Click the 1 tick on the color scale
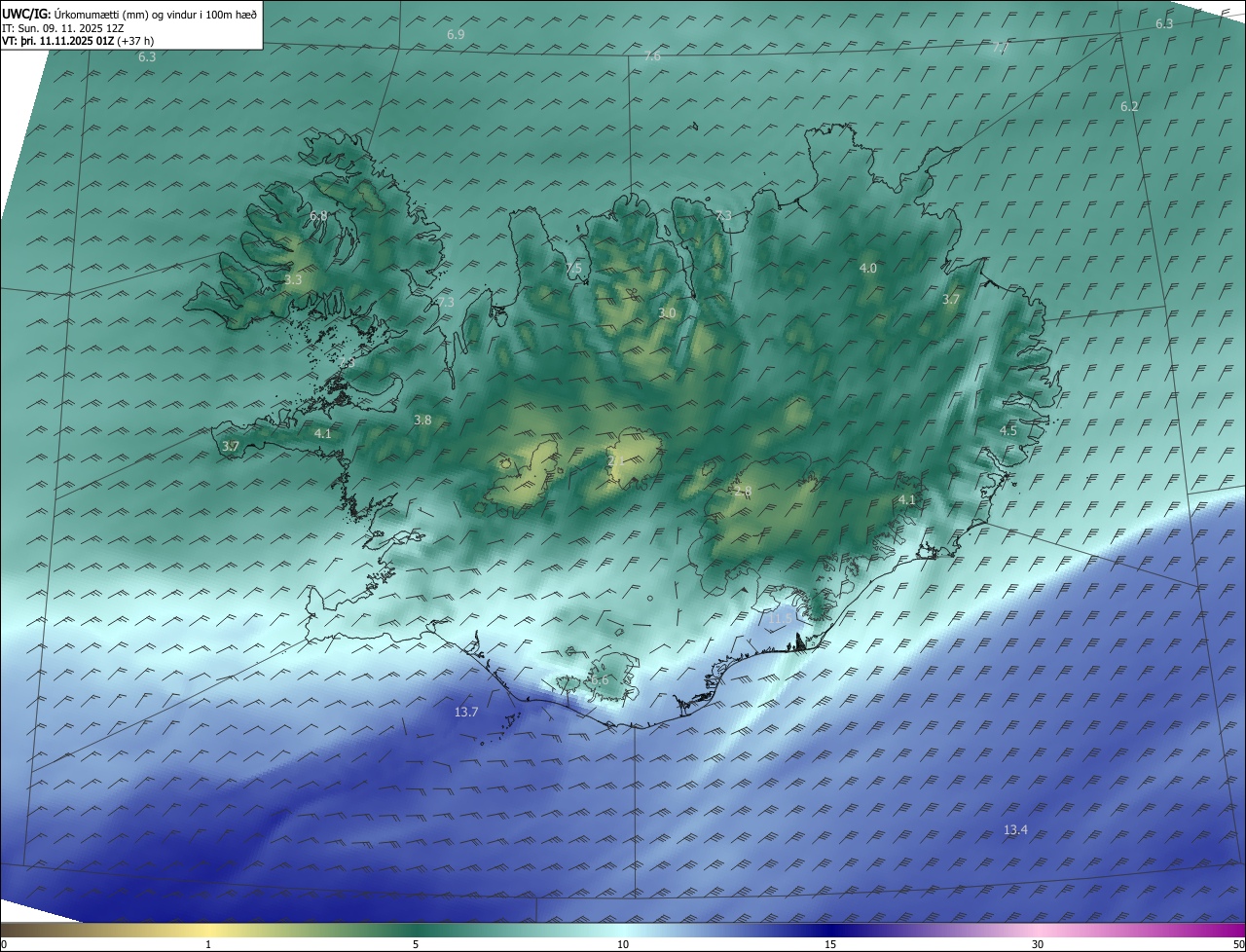The image size is (1246, 952). coord(208,944)
